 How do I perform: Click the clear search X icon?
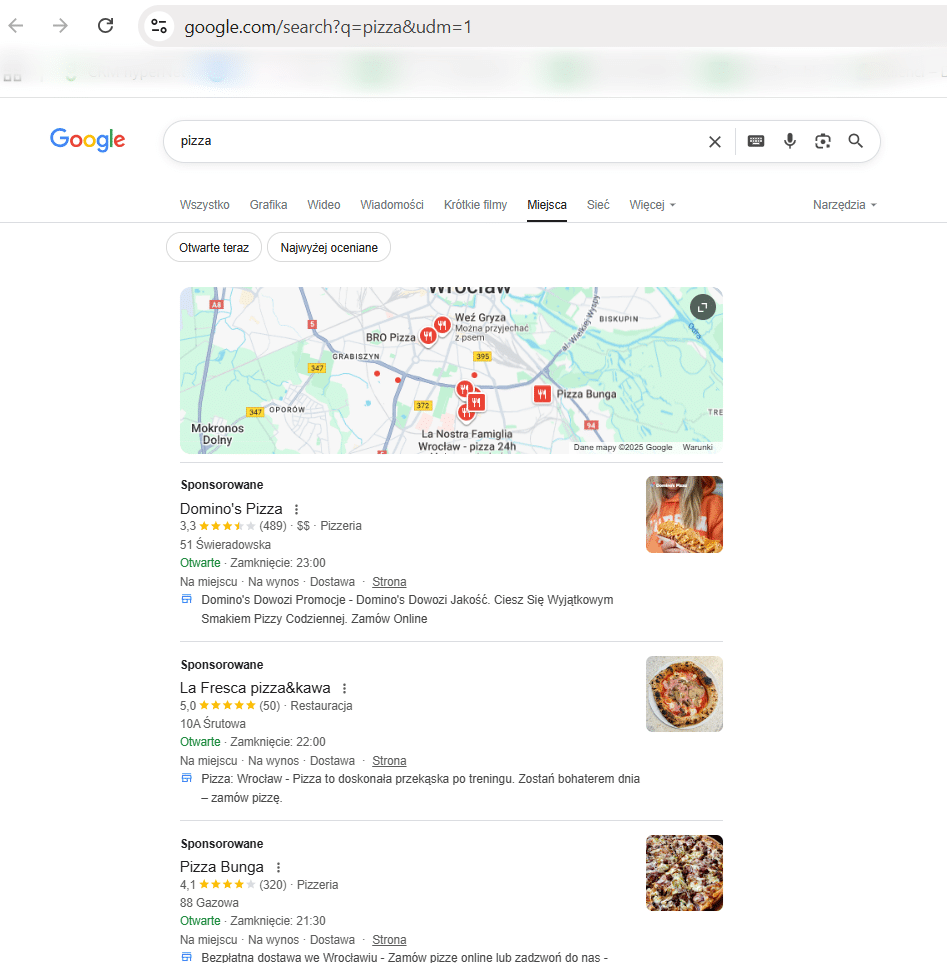[x=715, y=142]
